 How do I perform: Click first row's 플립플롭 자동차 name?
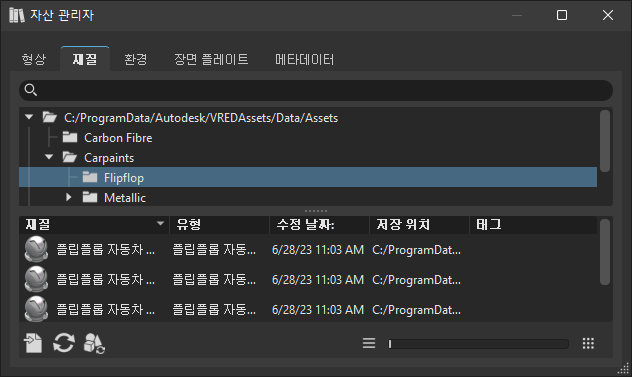(x=106, y=250)
